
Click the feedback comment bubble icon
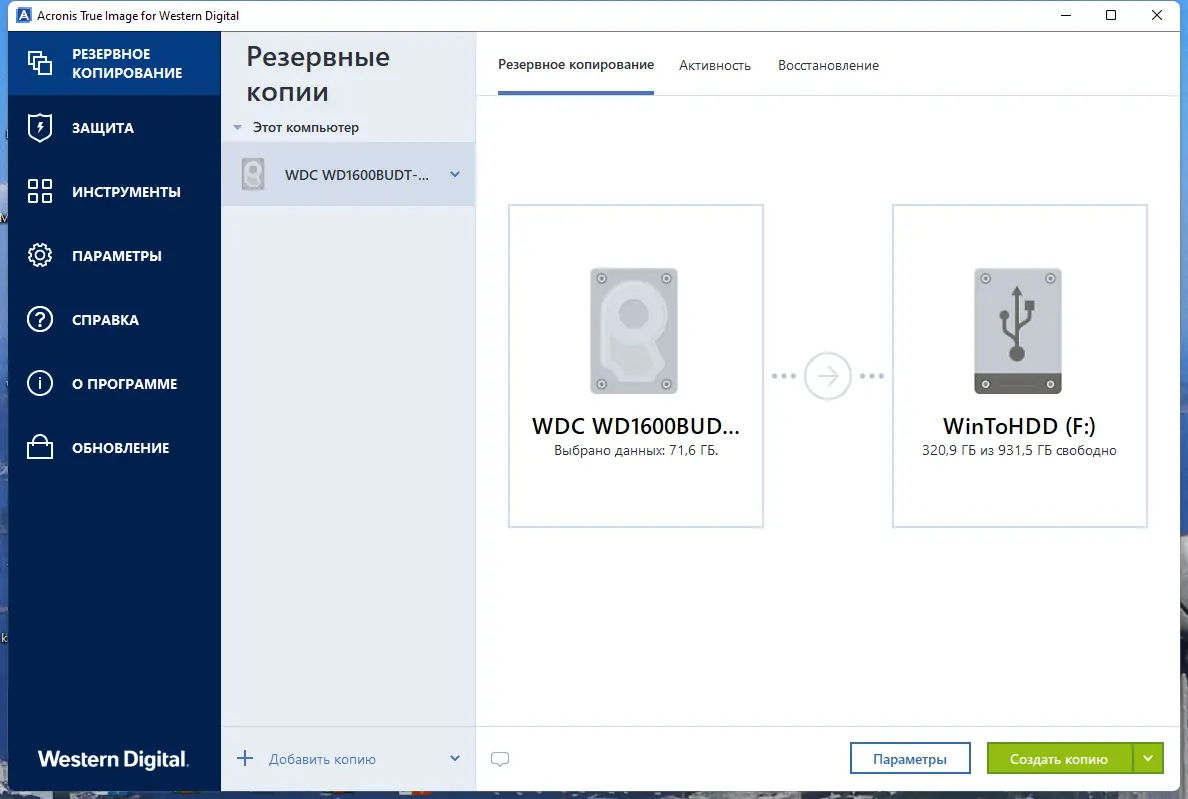(500, 759)
